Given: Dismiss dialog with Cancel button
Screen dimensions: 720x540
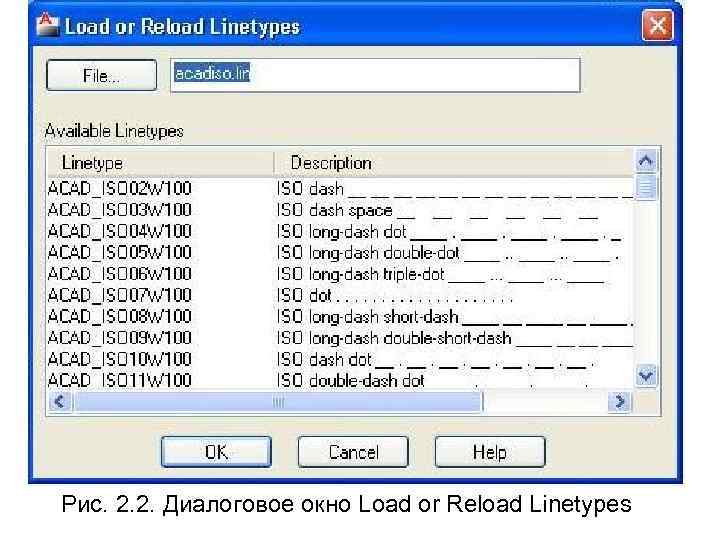Looking at the screenshot, I should (353, 452).
